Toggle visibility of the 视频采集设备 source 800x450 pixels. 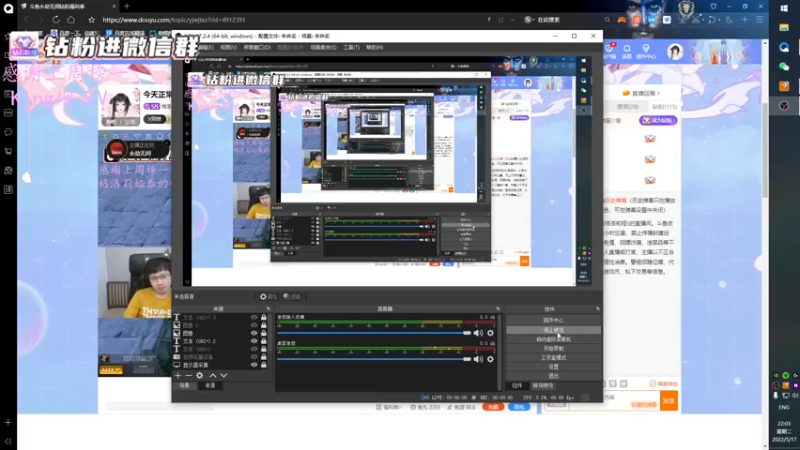click(x=254, y=357)
